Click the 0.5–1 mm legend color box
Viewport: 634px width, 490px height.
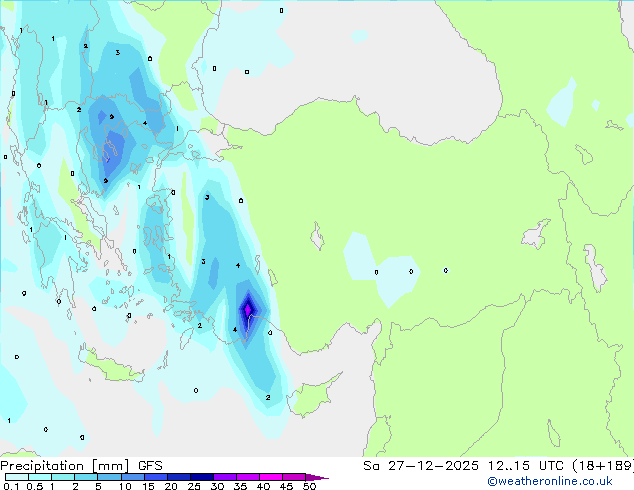(40, 477)
